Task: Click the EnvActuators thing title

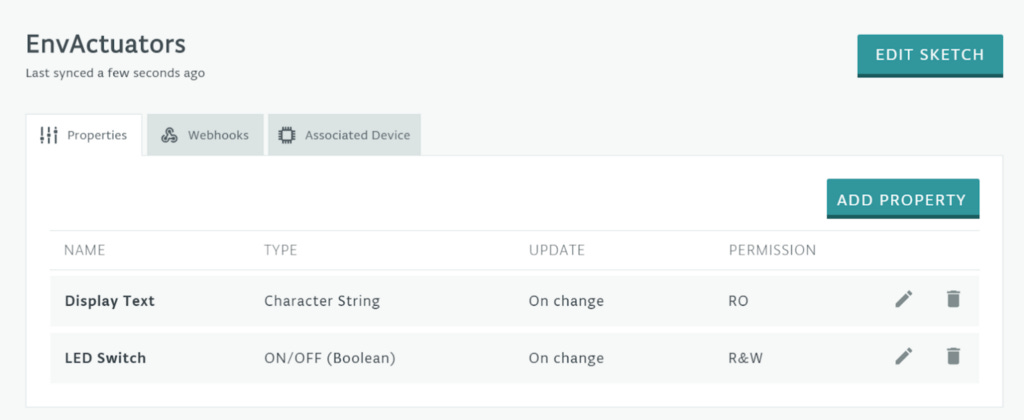Action: 105,45
